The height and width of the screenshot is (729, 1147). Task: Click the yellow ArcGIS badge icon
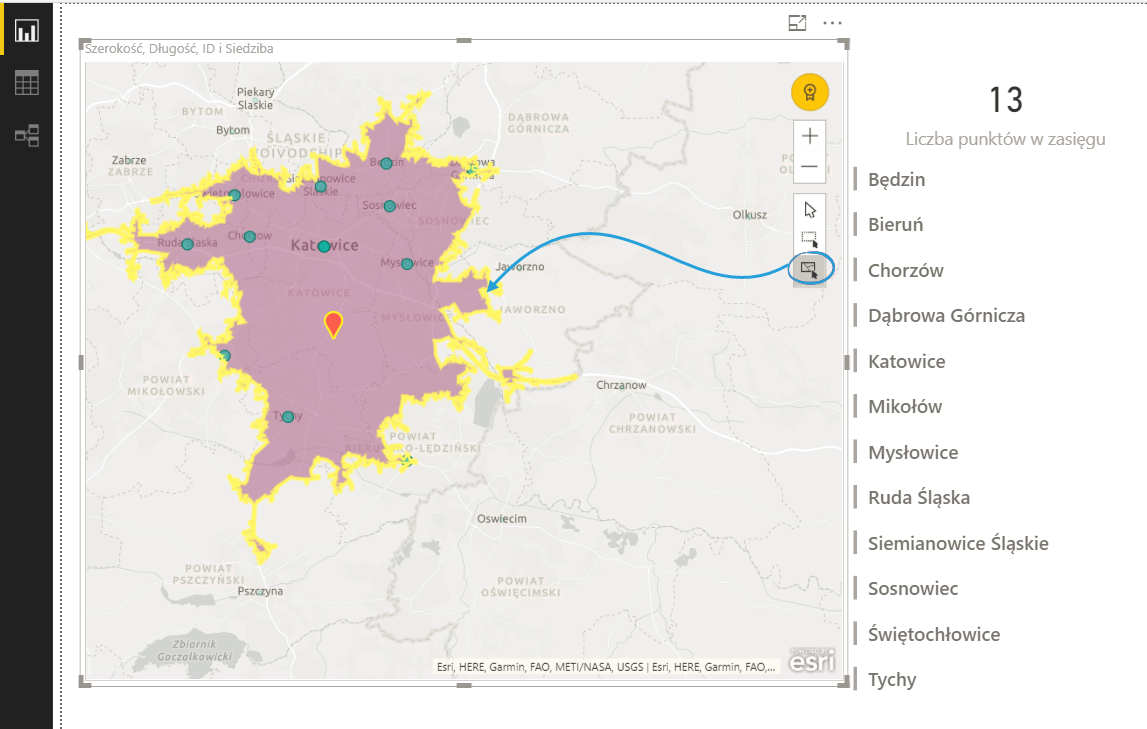point(809,92)
